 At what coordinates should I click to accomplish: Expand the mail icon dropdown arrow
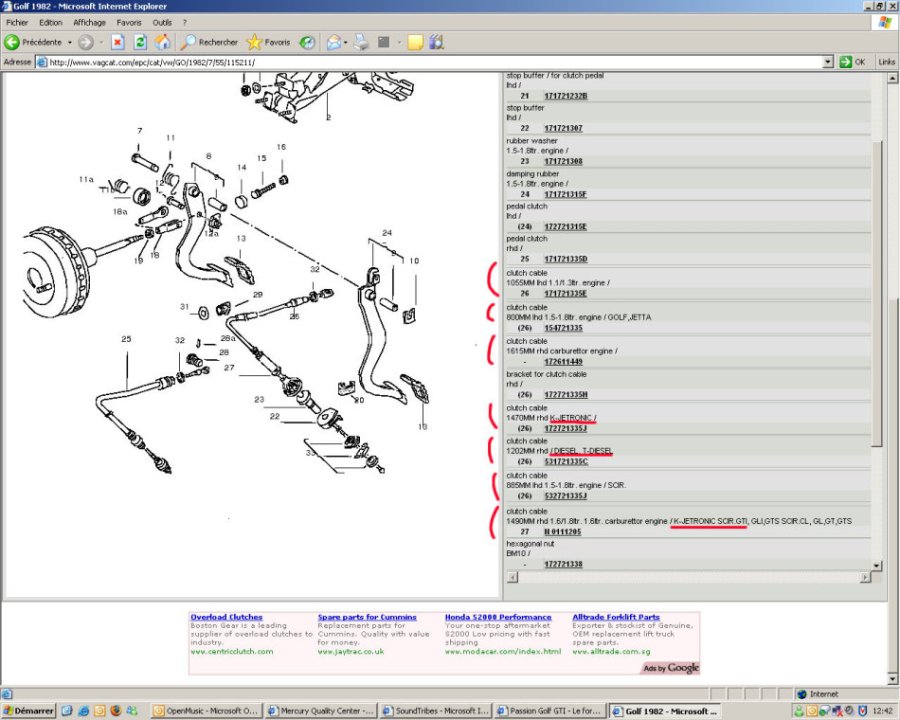point(346,42)
